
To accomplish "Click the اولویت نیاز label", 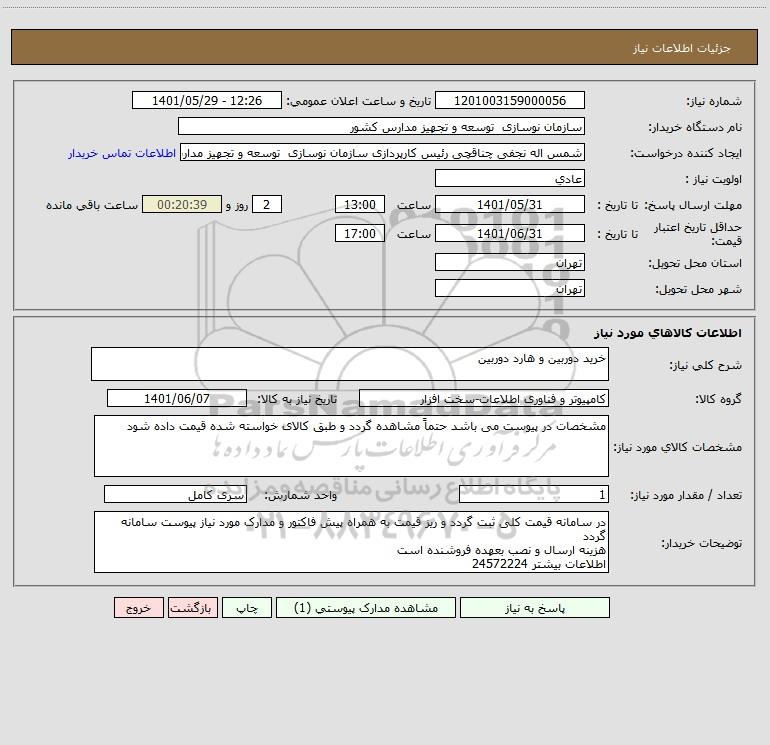I will [714, 180].
